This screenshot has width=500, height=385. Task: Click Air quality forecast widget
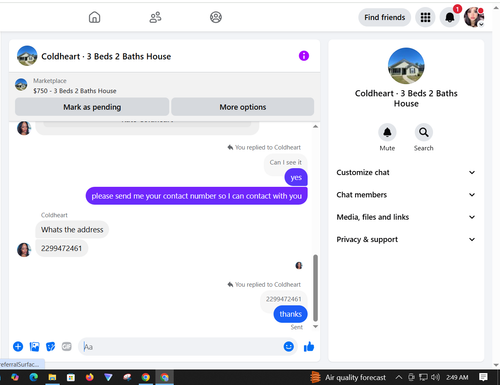click(x=348, y=377)
